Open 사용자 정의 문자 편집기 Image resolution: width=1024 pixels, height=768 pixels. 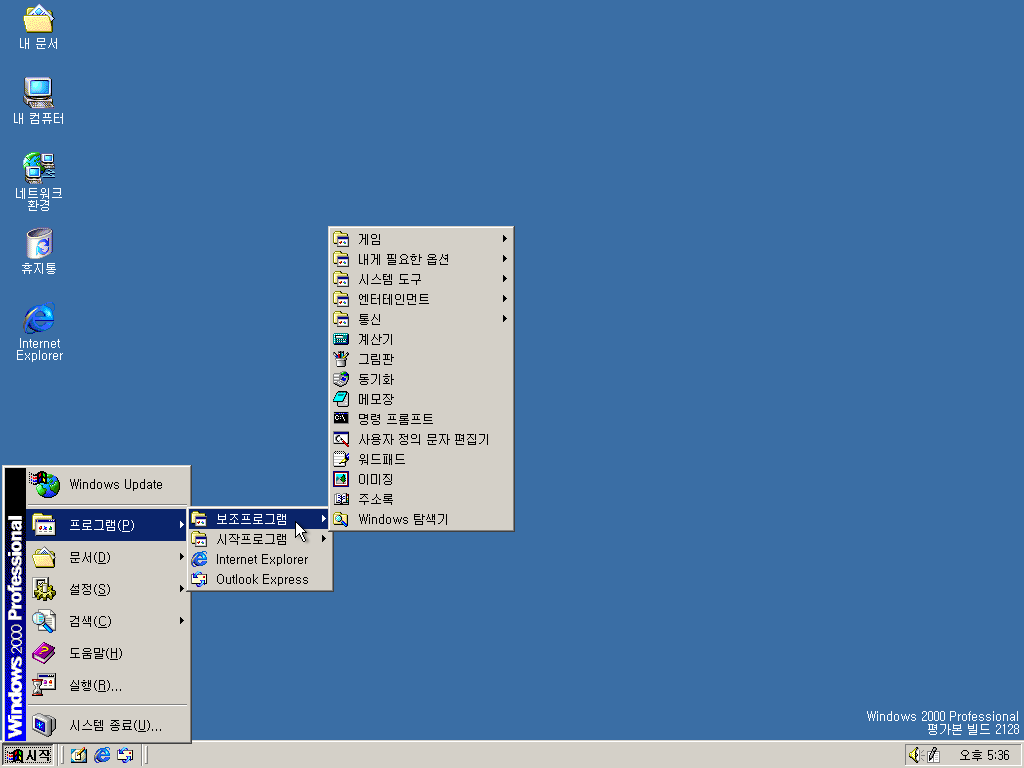[x=421, y=440]
